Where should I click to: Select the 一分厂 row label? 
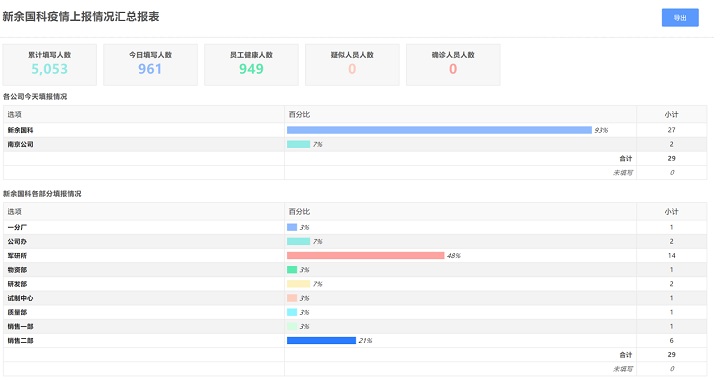coord(17,227)
